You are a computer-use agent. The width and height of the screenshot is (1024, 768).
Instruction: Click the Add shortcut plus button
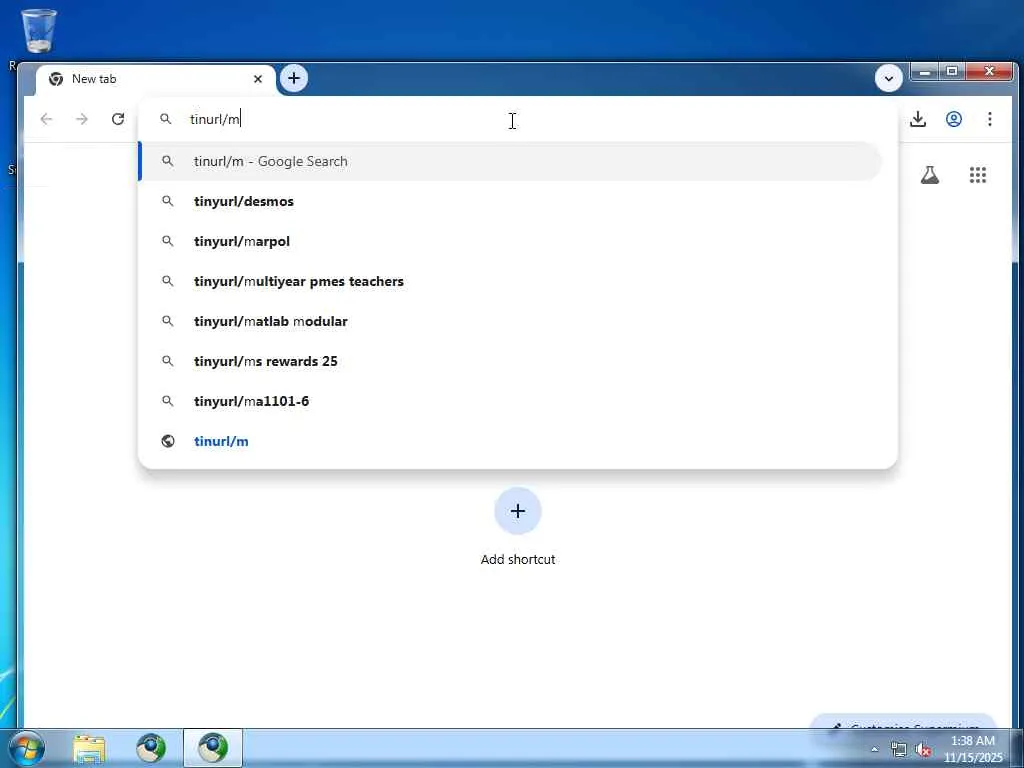coord(518,511)
